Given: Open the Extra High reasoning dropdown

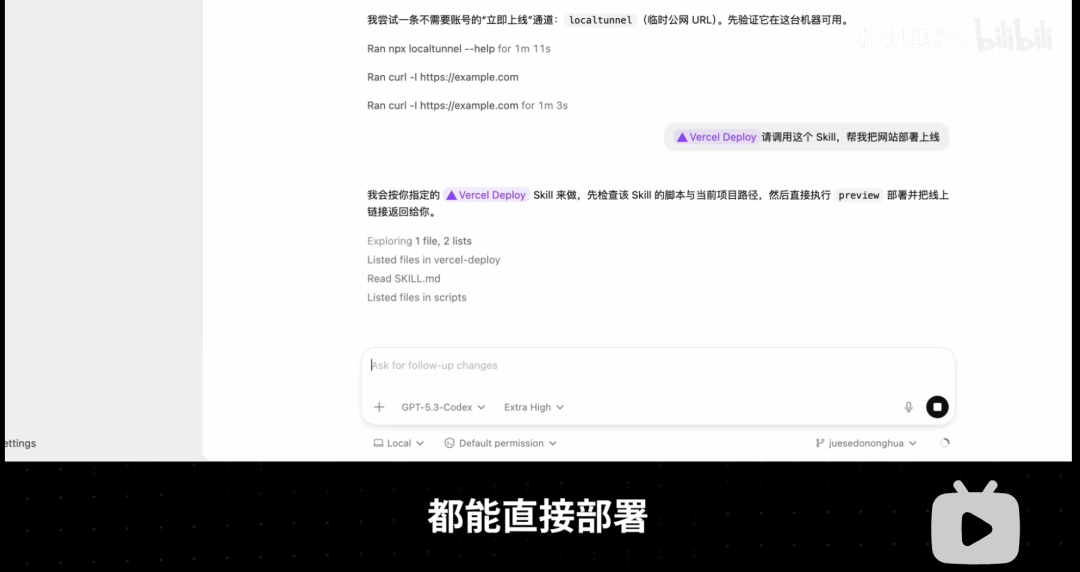Looking at the screenshot, I should point(534,407).
